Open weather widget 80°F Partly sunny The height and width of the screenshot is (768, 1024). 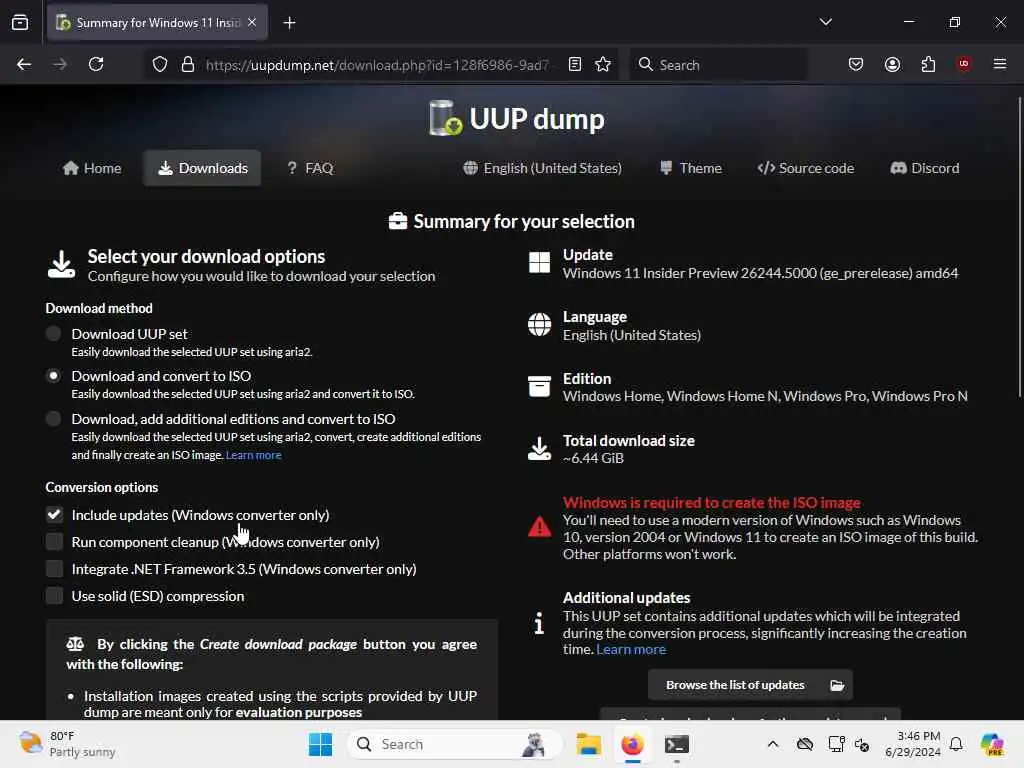pyautogui.click(x=68, y=744)
